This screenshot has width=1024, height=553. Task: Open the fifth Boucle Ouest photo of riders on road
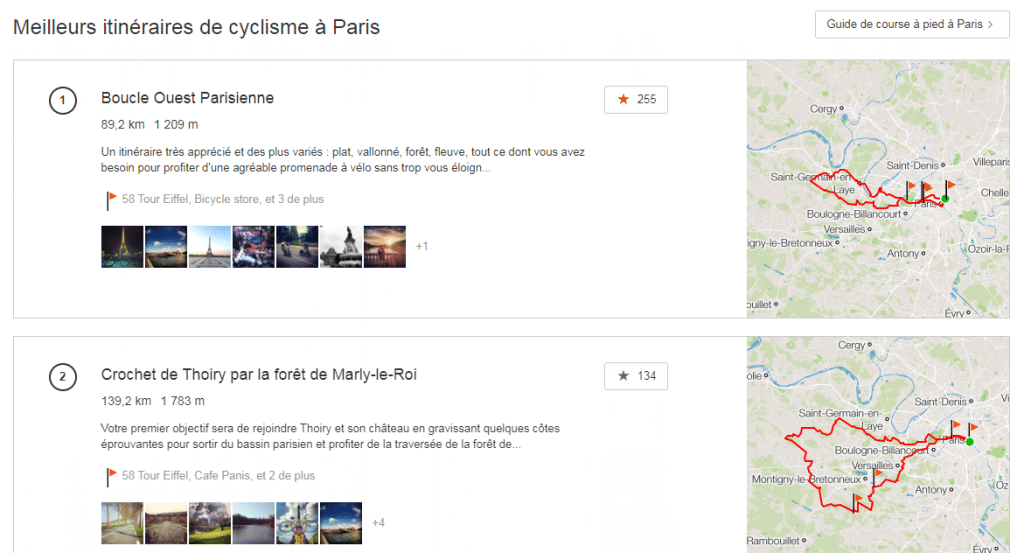point(297,247)
